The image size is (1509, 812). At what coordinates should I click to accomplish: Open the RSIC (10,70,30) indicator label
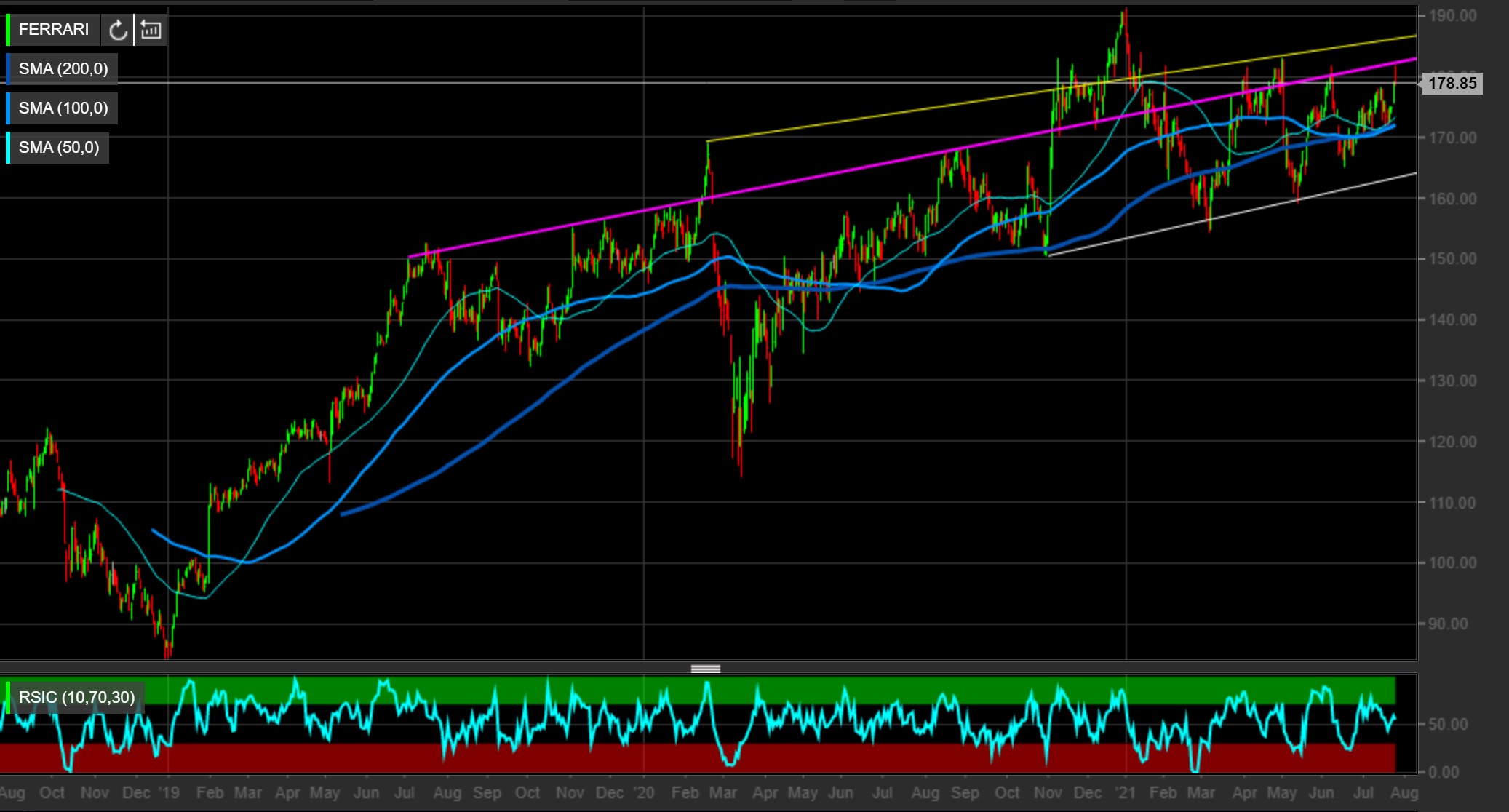76,697
